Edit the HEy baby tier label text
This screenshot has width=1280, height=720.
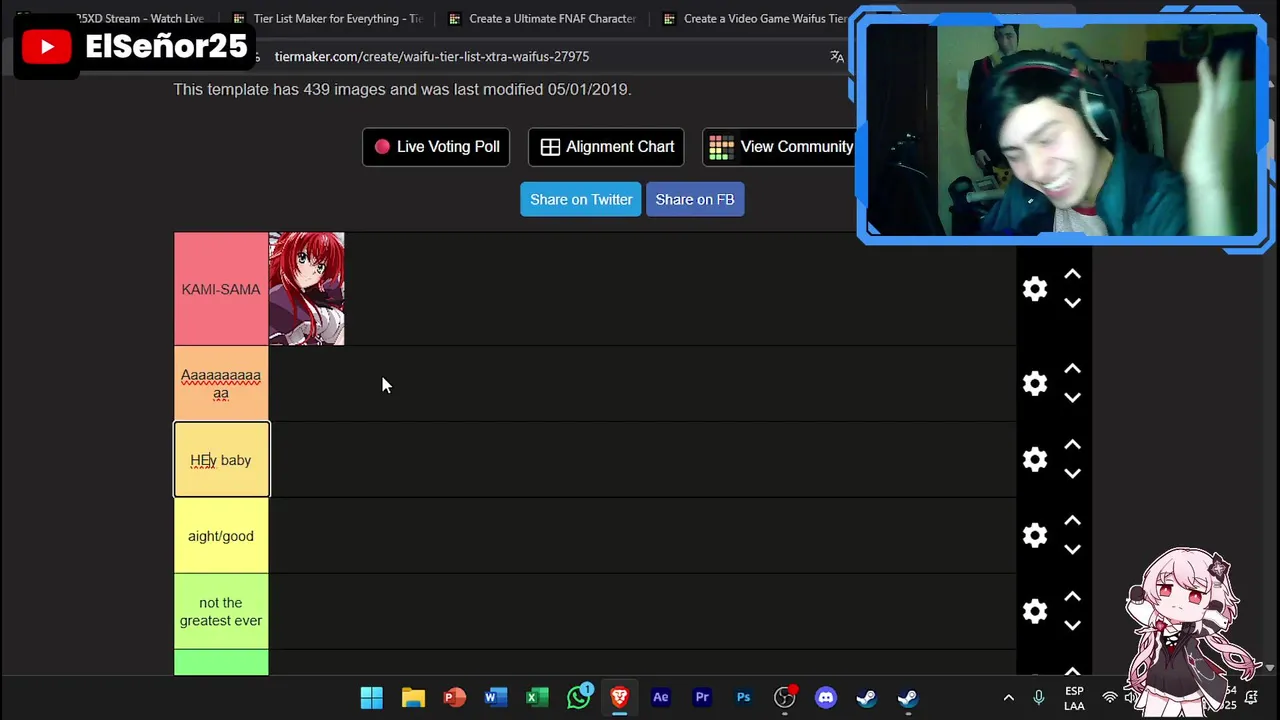pos(221,460)
